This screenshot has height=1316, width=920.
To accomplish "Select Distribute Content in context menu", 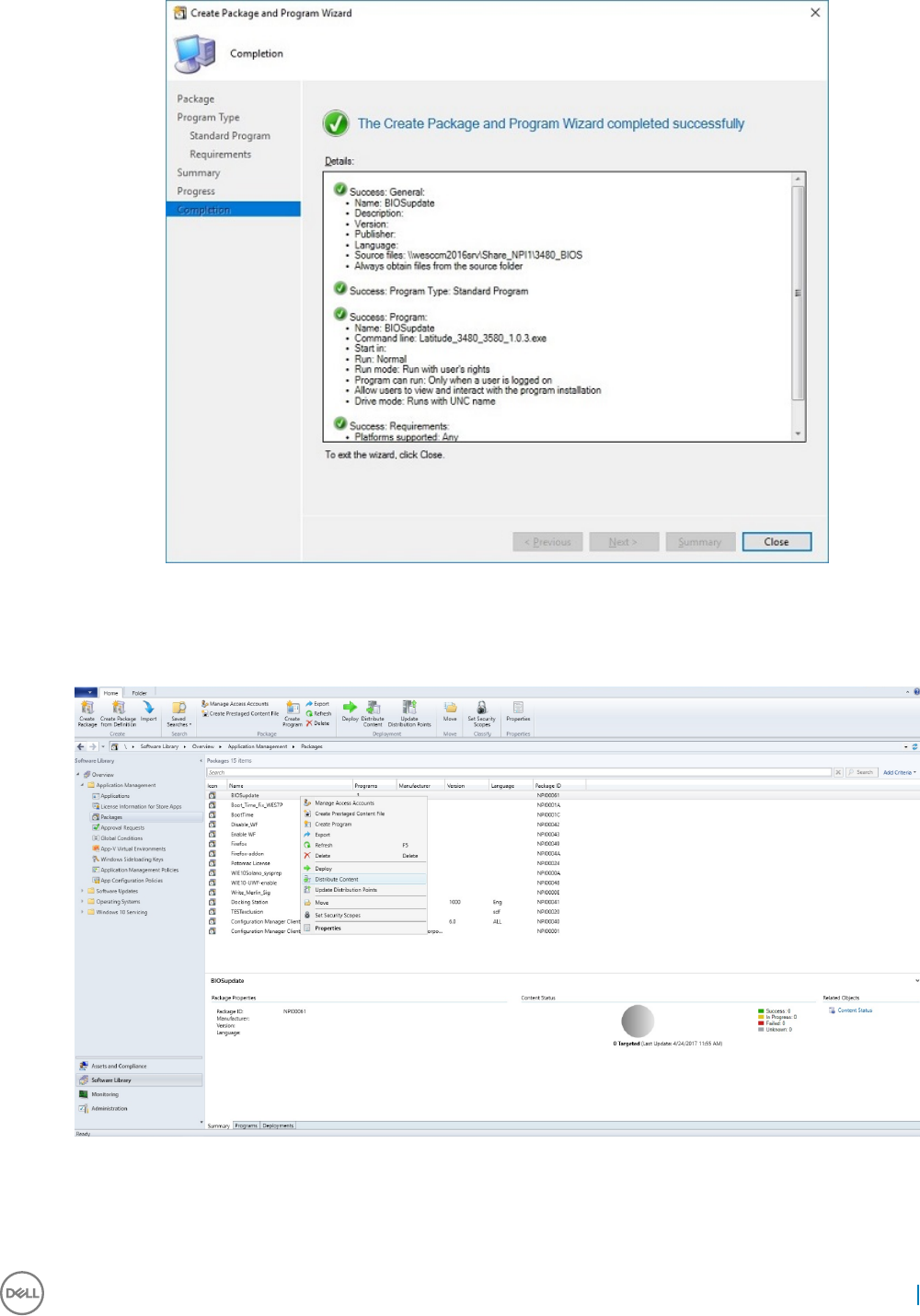I will (x=363, y=879).
